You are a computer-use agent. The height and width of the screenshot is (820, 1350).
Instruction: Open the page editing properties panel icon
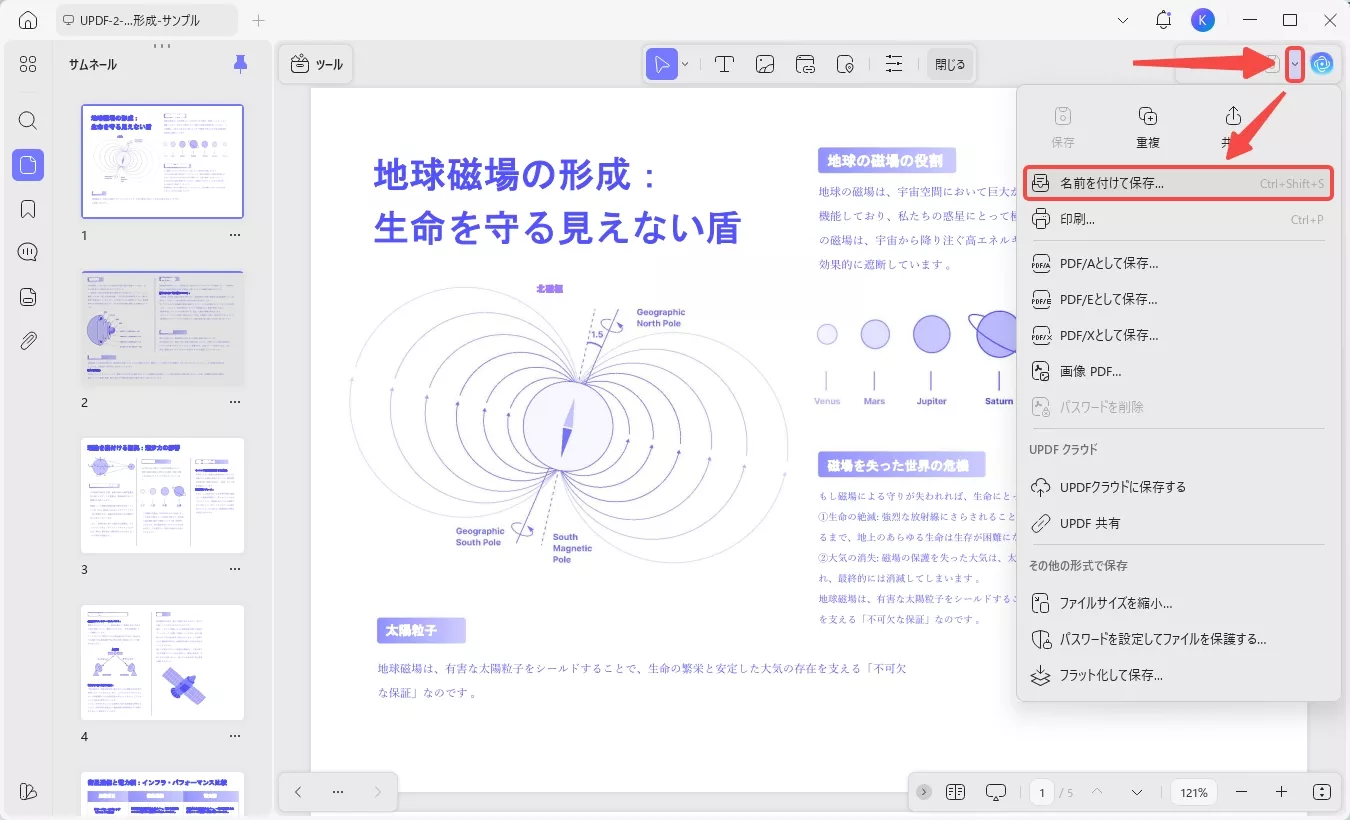(893, 63)
